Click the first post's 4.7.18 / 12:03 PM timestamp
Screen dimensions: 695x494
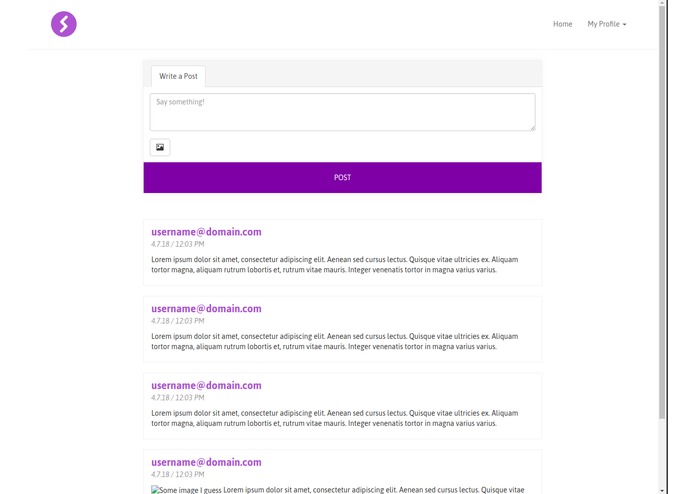(x=178, y=244)
